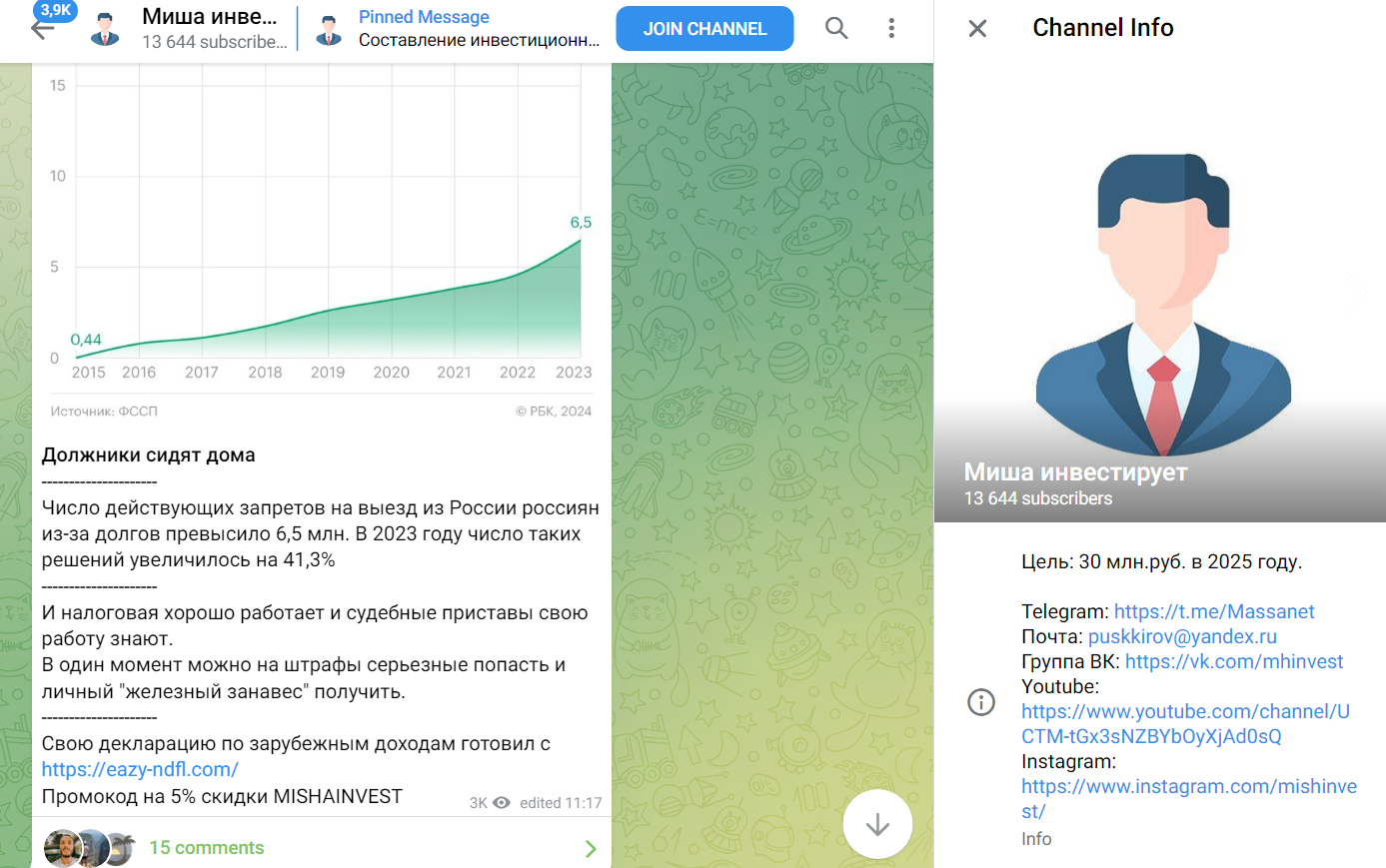The image size is (1386, 868).
Task: Click the post heading 'Должники сидят дома'
Action: tap(148, 454)
